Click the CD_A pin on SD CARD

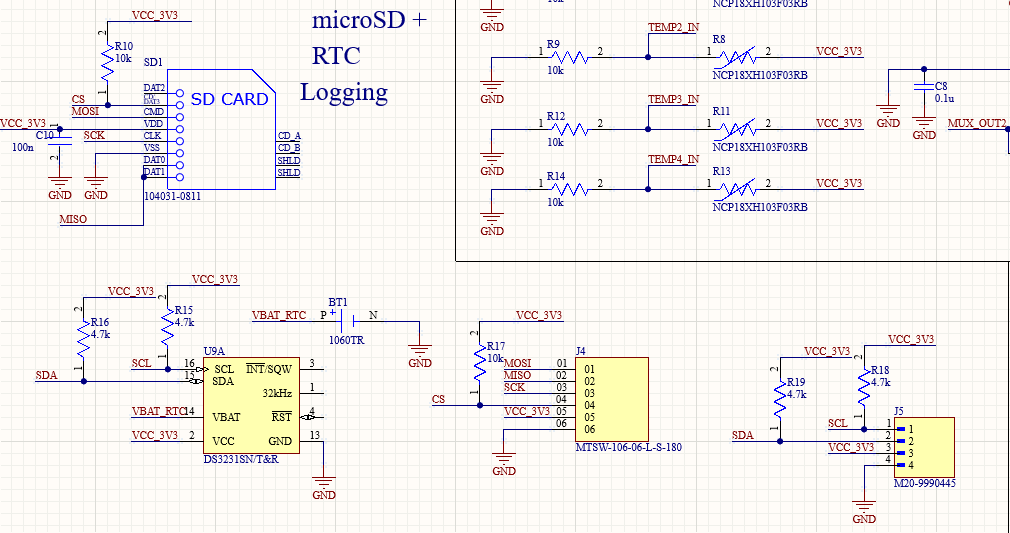coord(289,136)
